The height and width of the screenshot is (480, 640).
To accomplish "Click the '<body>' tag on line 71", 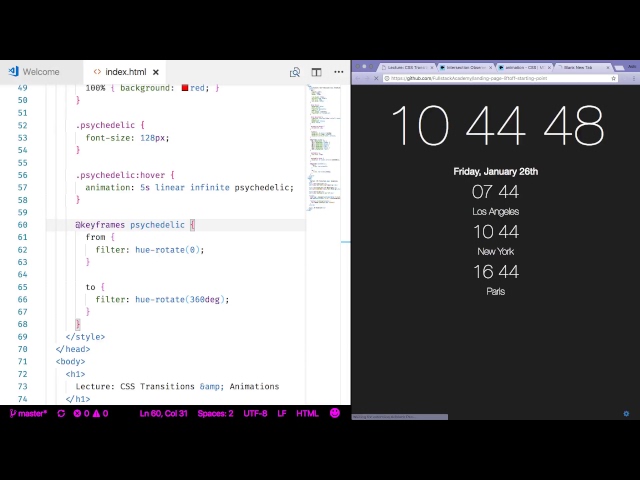I will tap(71, 362).
